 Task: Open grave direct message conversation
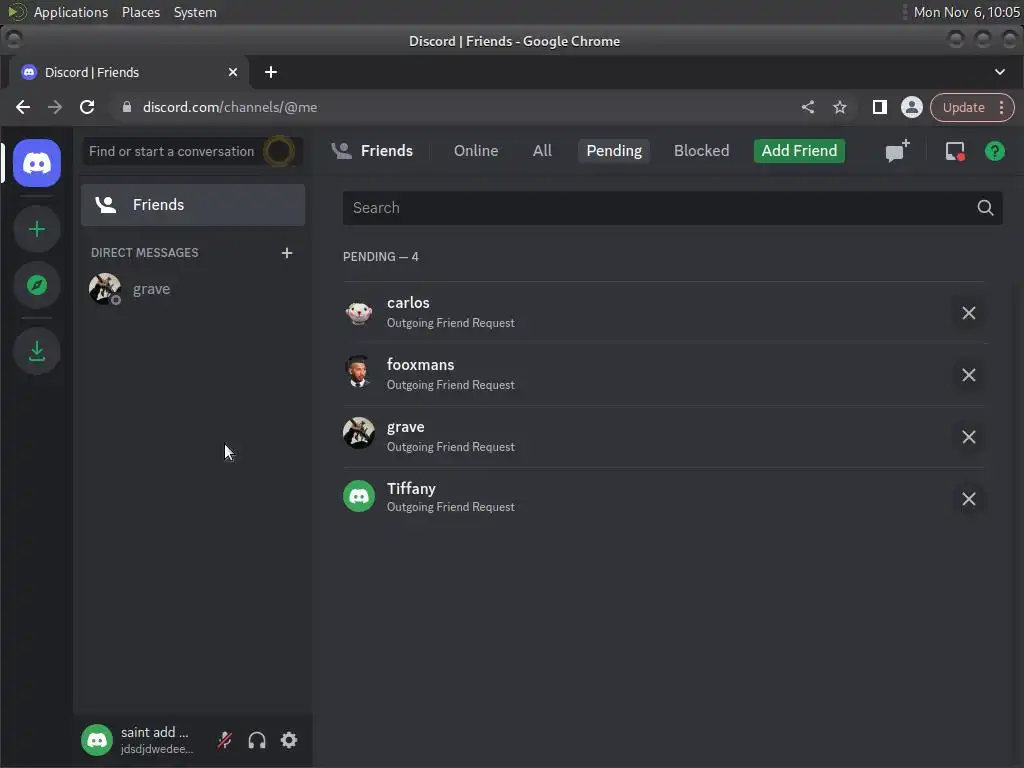193,289
